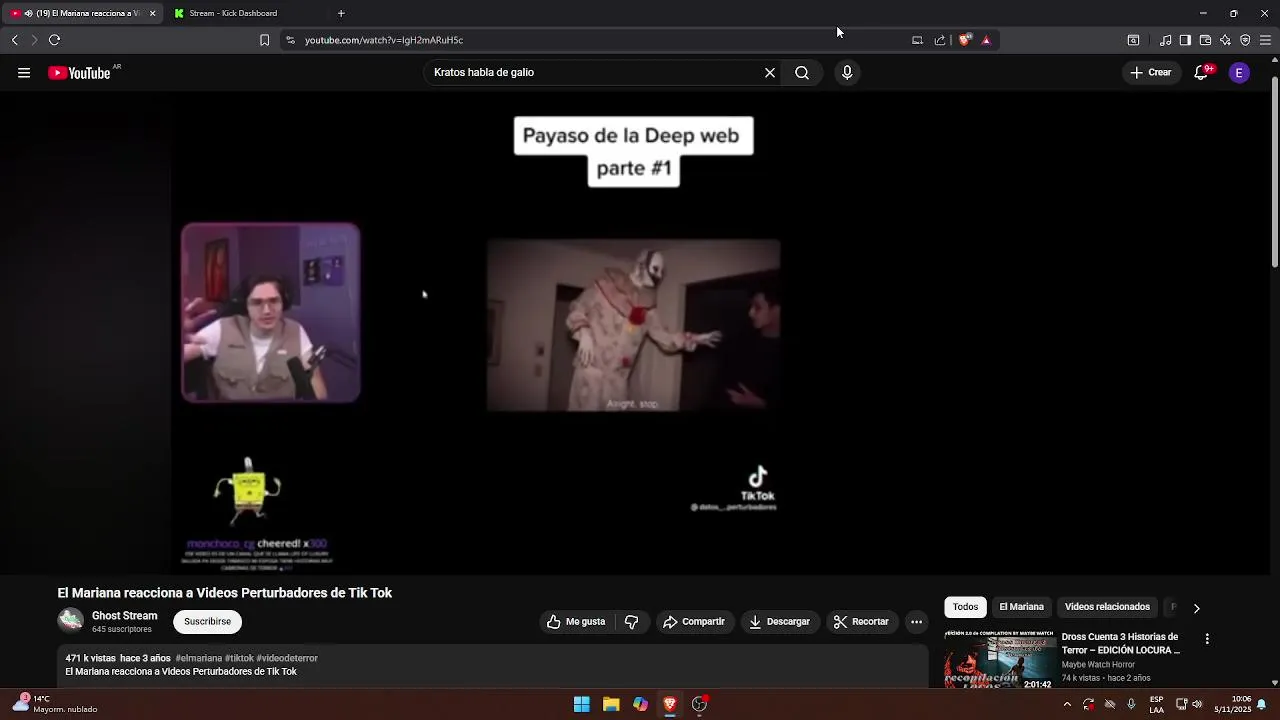Click #tiktok hashtag
This screenshot has width=1280, height=720.
pyautogui.click(x=239, y=659)
